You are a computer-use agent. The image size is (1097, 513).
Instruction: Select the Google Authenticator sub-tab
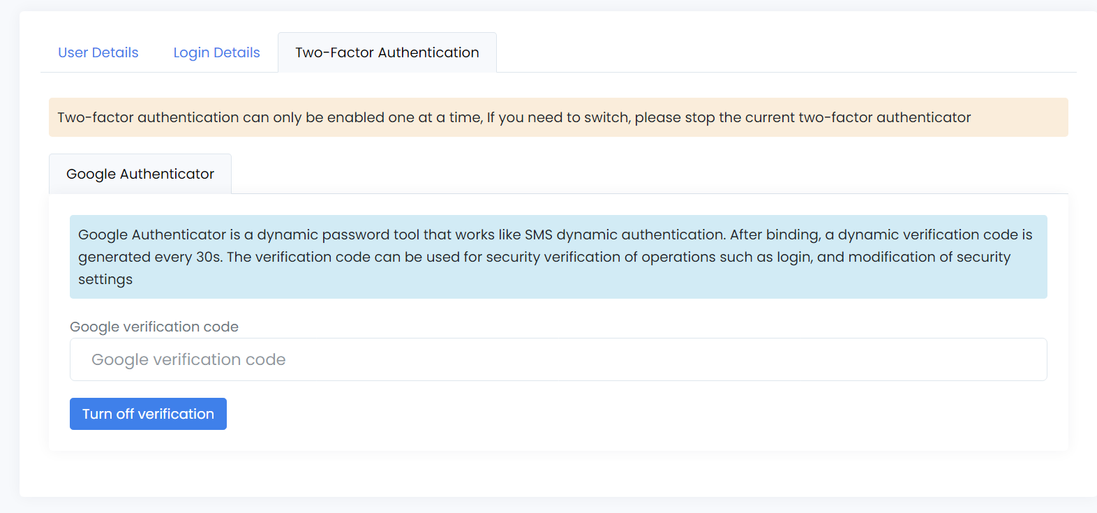tap(140, 173)
